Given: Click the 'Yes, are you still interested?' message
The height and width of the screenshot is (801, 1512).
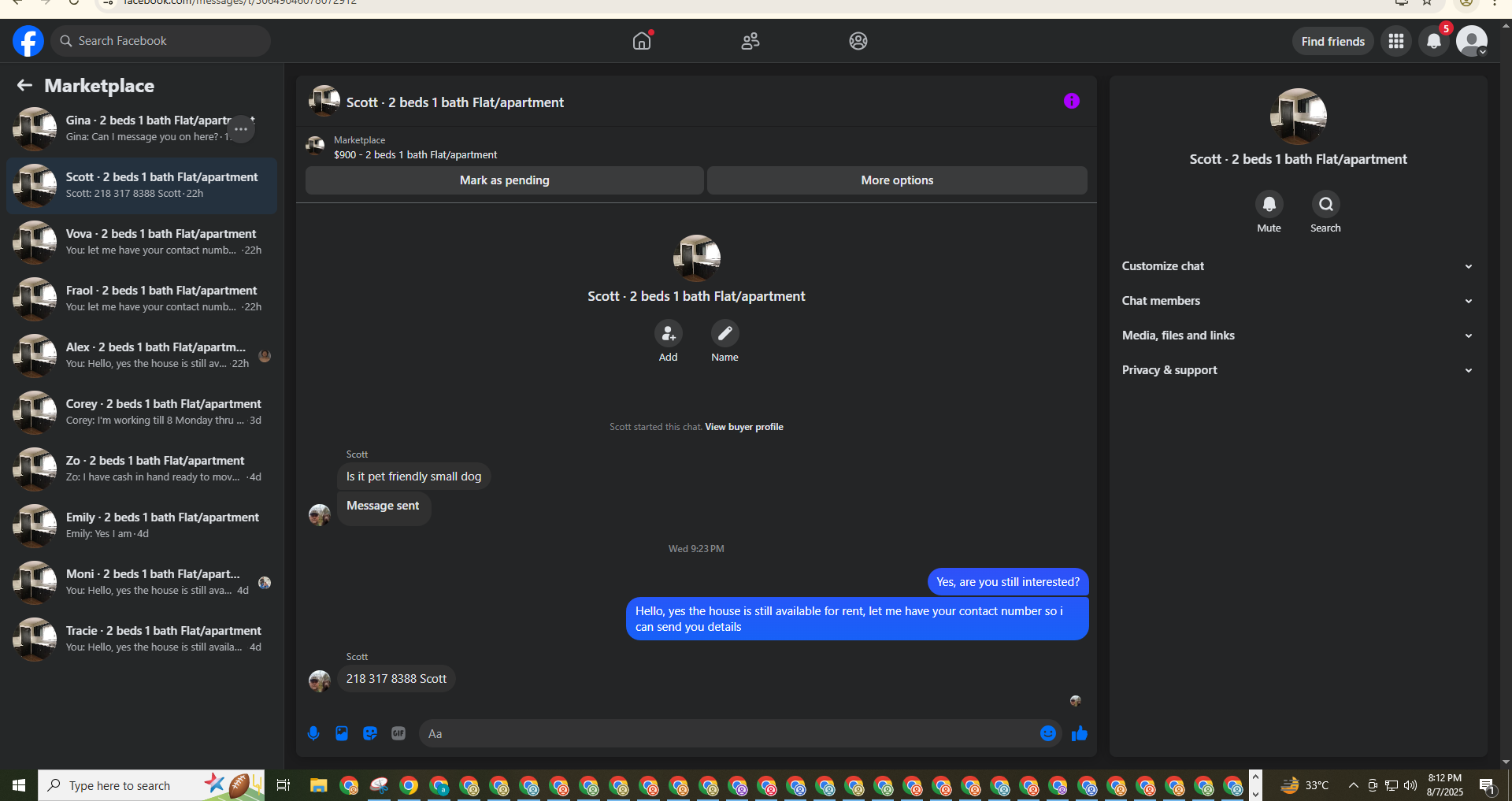Looking at the screenshot, I should click(x=1008, y=582).
